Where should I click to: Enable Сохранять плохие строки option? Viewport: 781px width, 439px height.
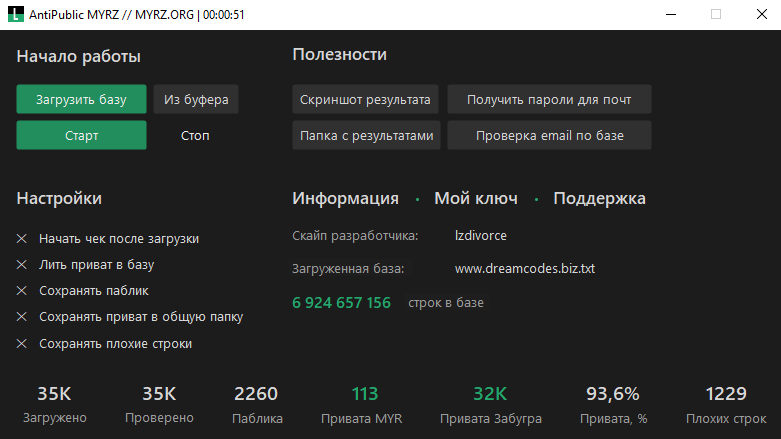tap(104, 343)
